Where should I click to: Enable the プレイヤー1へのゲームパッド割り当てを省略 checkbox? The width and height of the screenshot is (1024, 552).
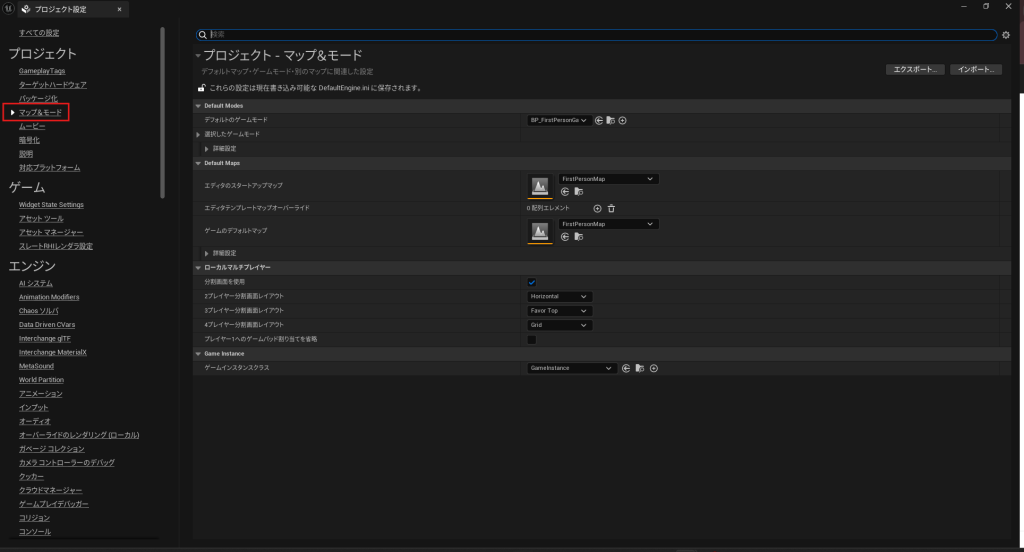(532, 340)
